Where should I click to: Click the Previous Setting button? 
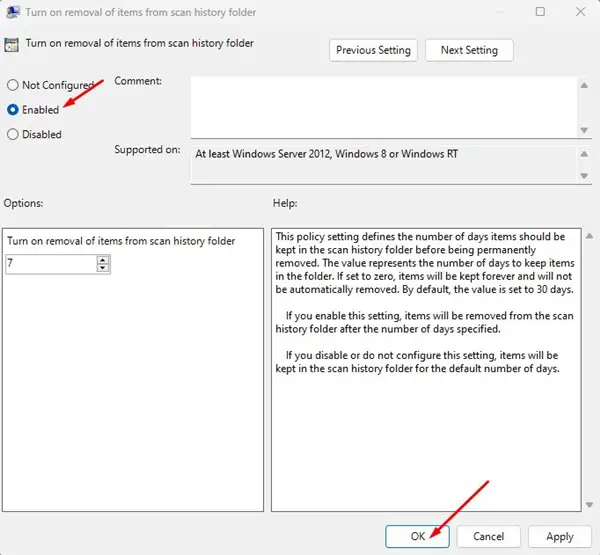click(x=373, y=50)
